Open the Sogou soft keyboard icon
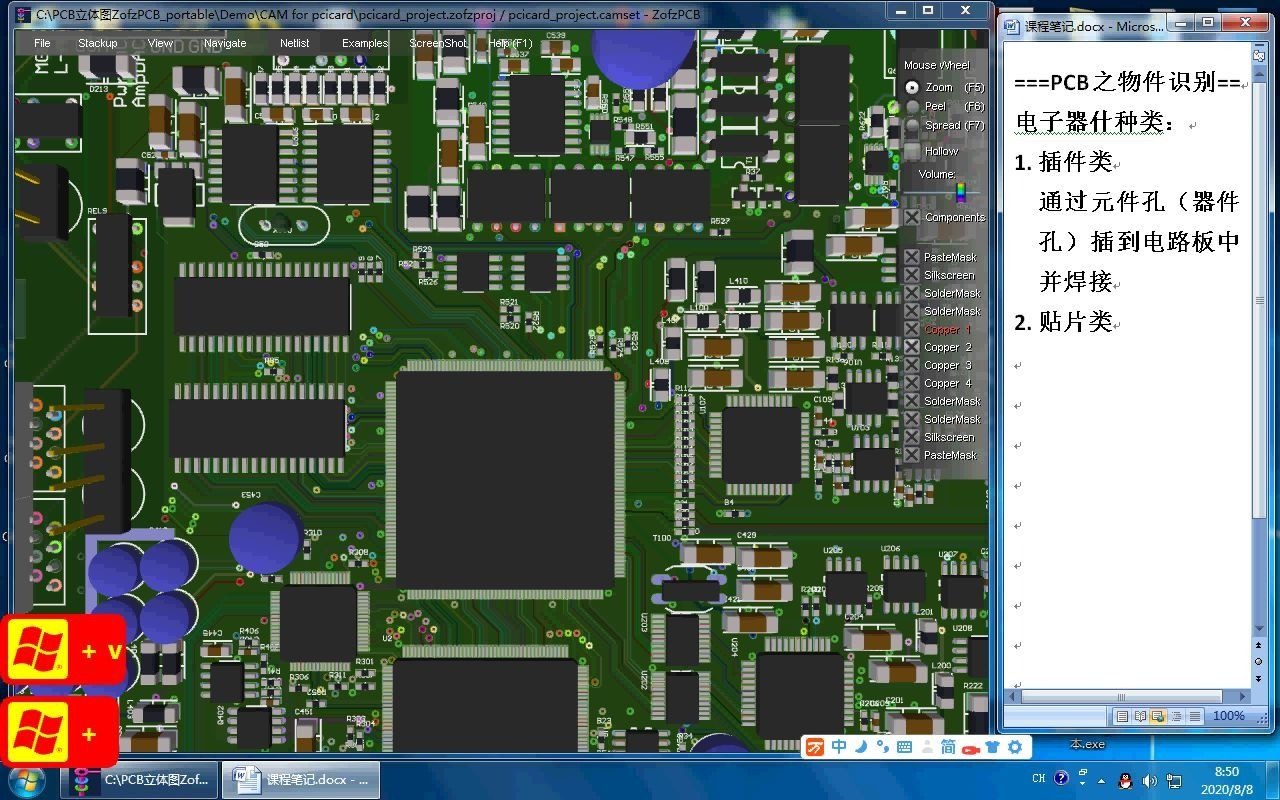 [x=902, y=746]
